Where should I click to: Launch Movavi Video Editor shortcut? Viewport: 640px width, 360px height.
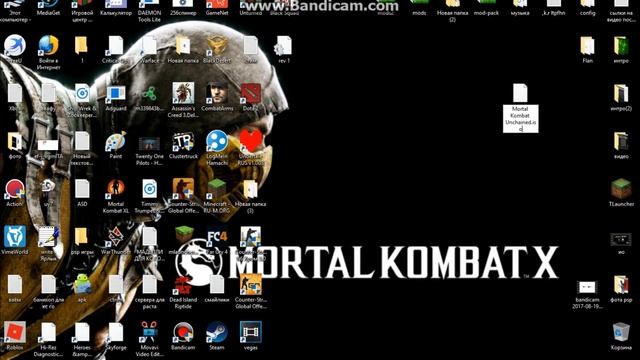[149, 332]
